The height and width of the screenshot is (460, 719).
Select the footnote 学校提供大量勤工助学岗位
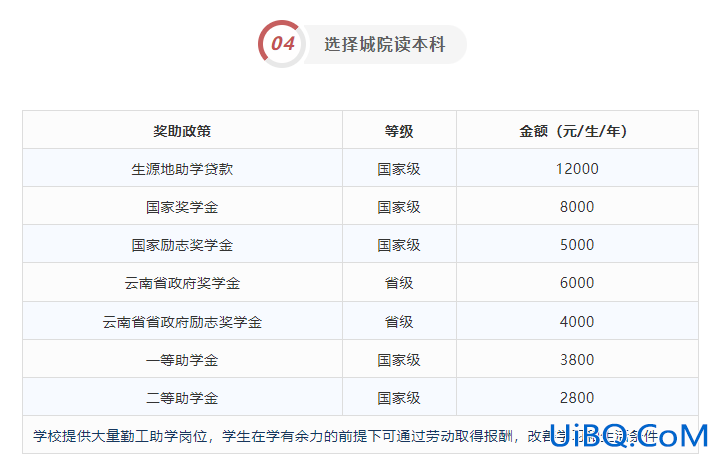click(120, 436)
